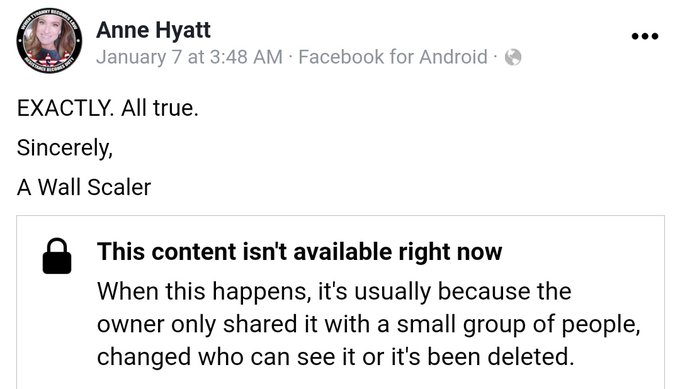Select the "A Wall Scaler" signature line
The width and height of the screenshot is (680, 389).
84,187
